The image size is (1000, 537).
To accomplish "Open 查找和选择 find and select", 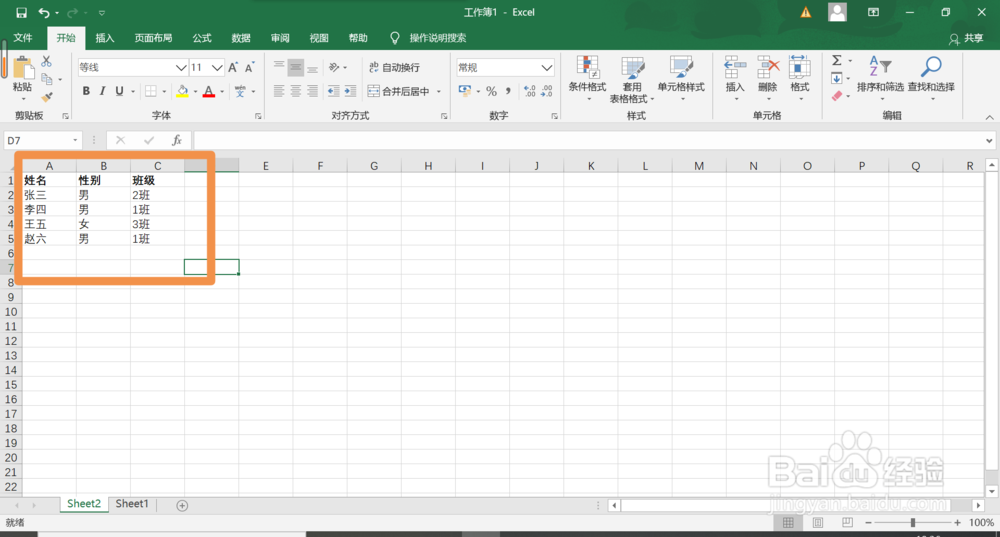I will (x=931, y=77).
